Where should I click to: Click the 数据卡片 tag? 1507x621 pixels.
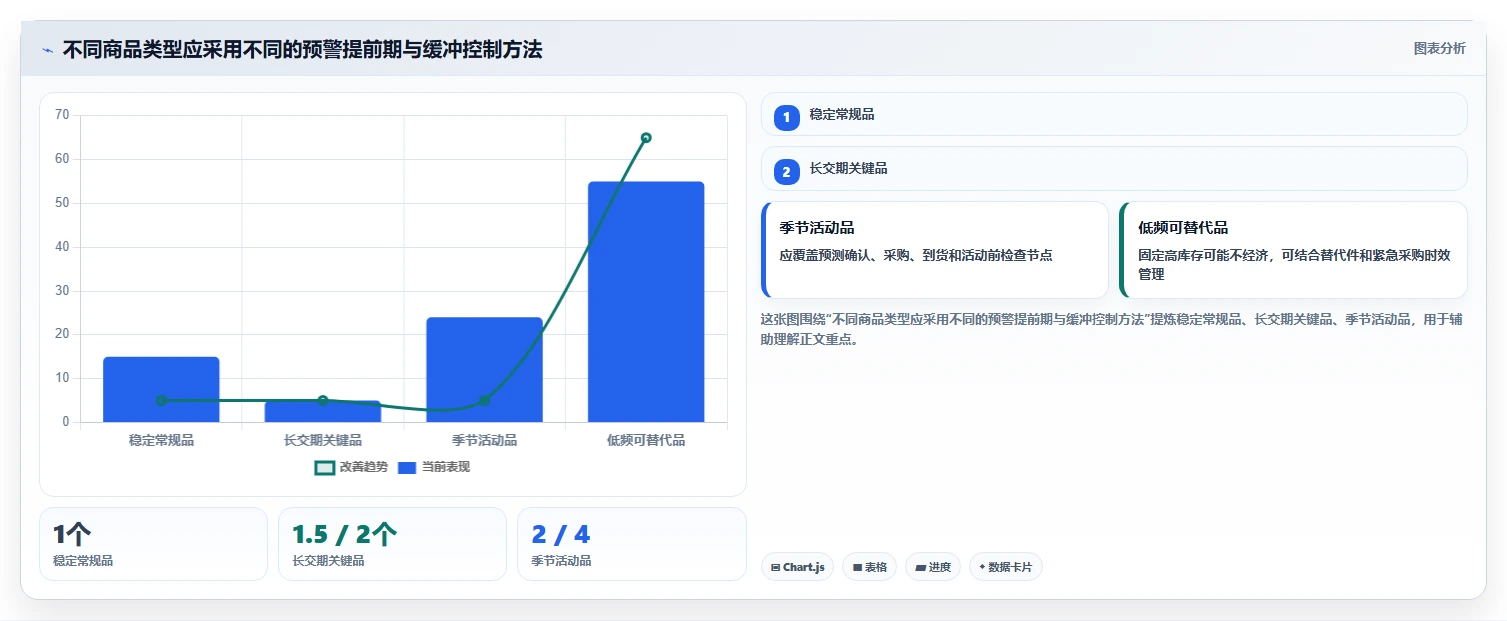click(1005, 567)
